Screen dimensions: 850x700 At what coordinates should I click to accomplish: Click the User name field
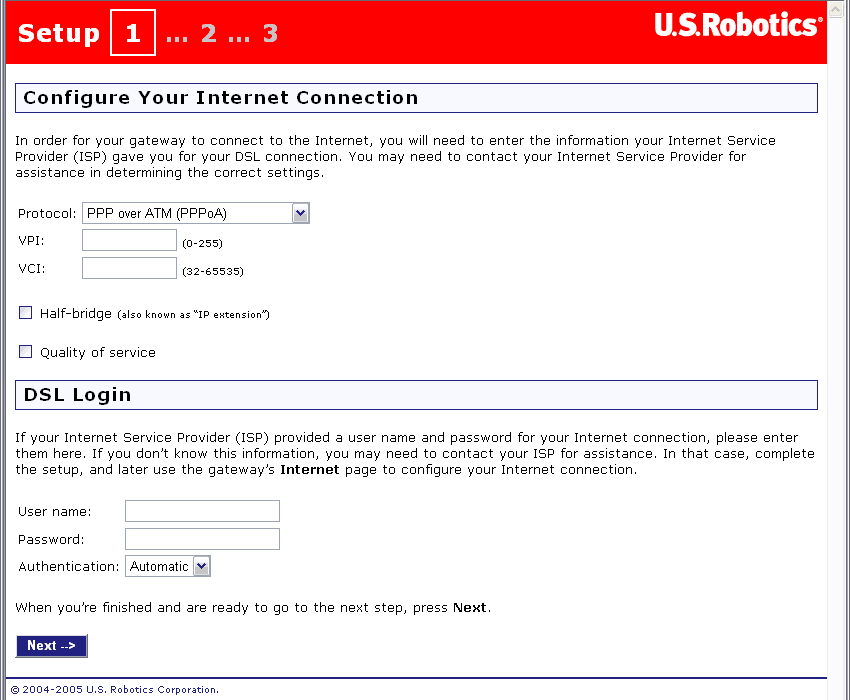click(202, 511)
